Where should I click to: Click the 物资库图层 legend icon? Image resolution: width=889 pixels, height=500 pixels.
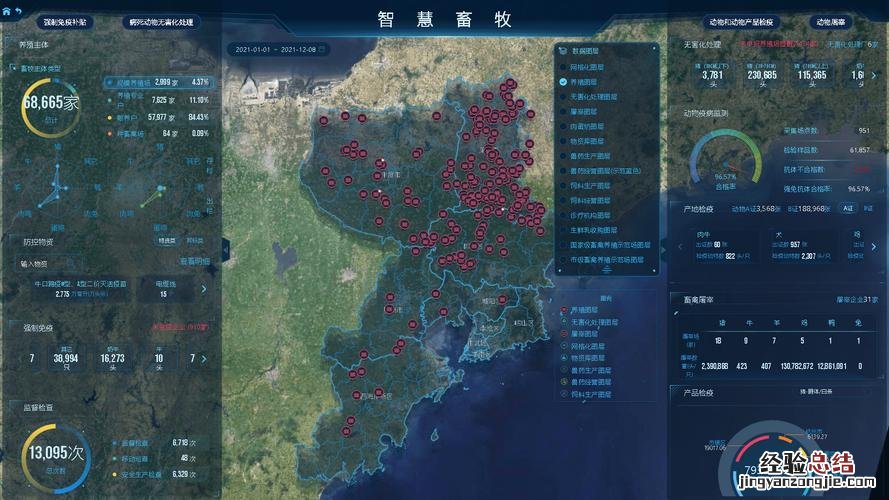pyautogui.click(x=564, y=357)
